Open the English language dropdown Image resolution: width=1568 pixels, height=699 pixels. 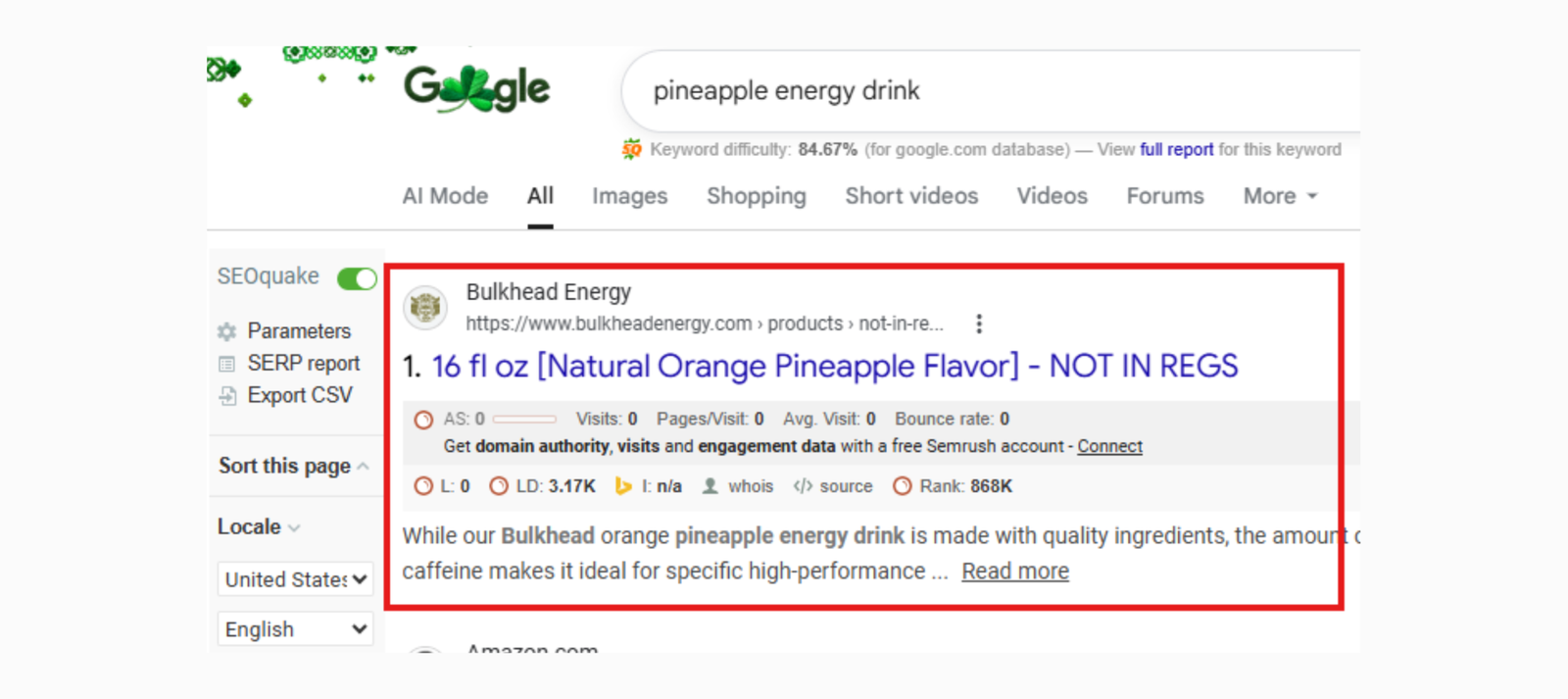click(295, 629)
